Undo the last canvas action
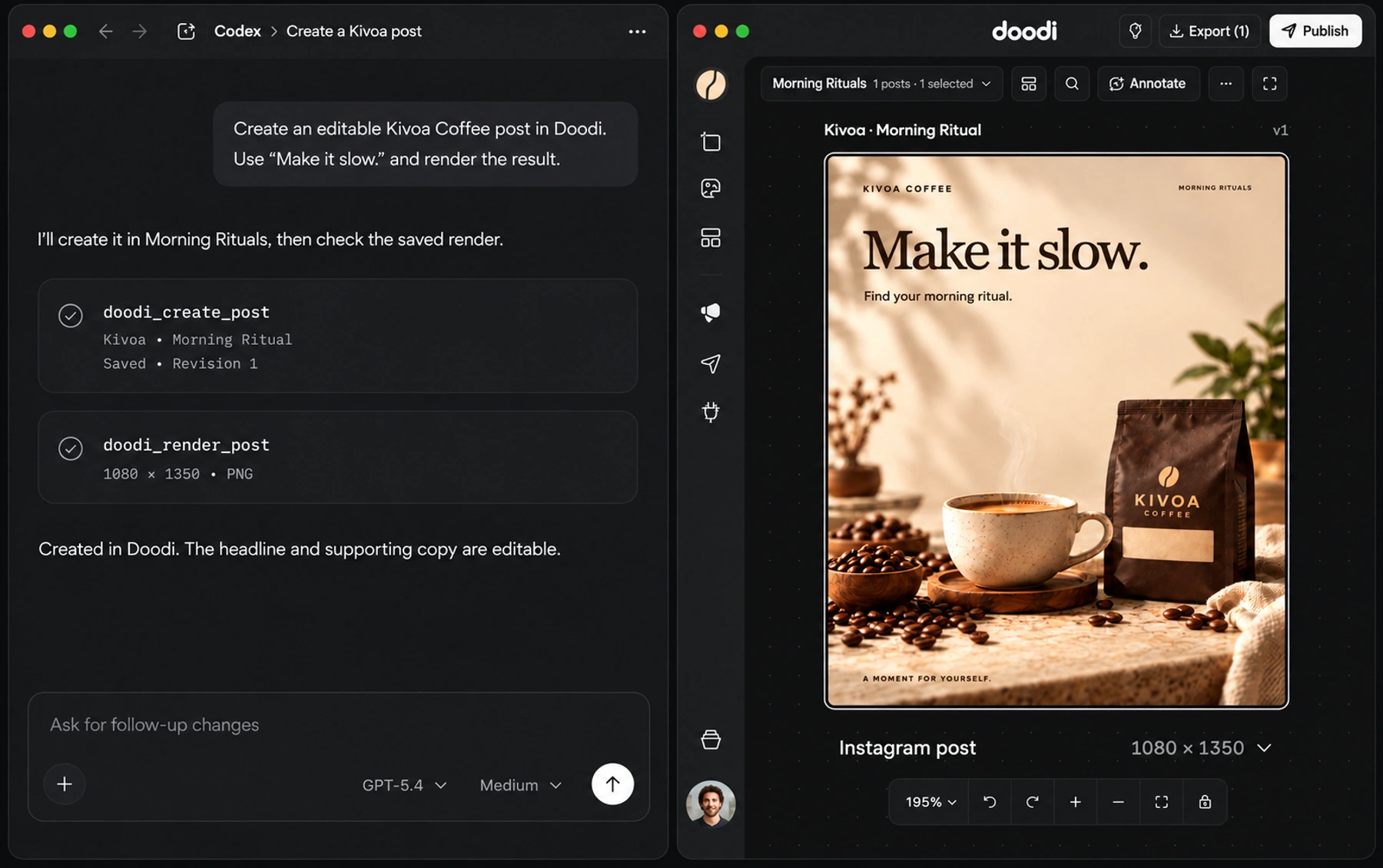This screenshot has height=868, width=1383. (x=990, y=802)
